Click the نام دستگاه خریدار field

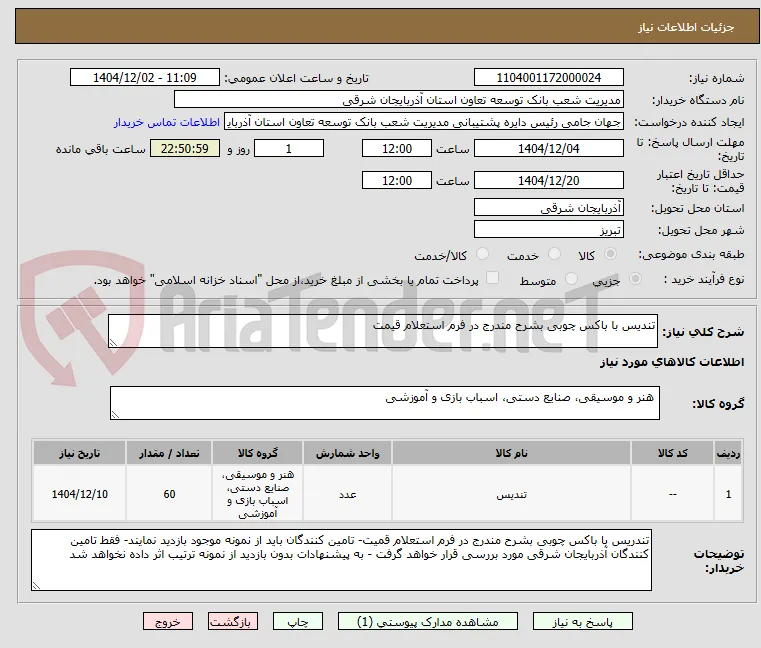tap(398, 100)
